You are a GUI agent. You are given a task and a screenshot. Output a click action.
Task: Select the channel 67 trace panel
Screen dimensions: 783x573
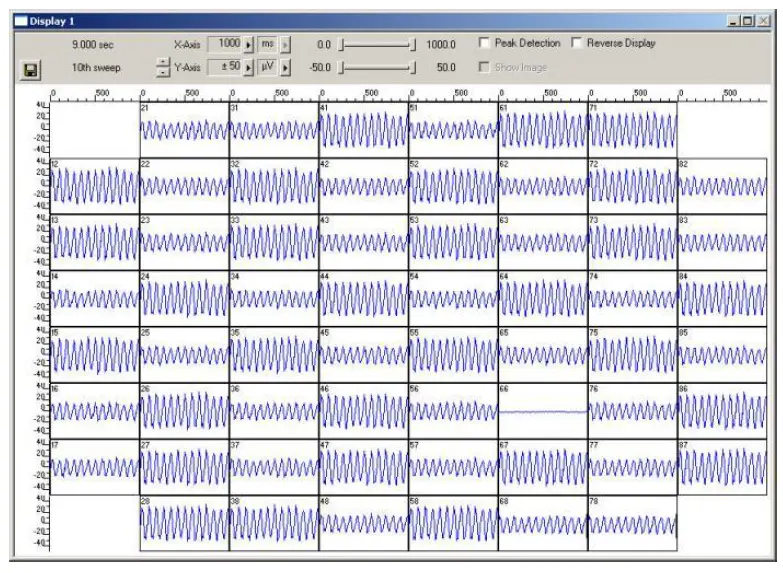tap(543, 467)
